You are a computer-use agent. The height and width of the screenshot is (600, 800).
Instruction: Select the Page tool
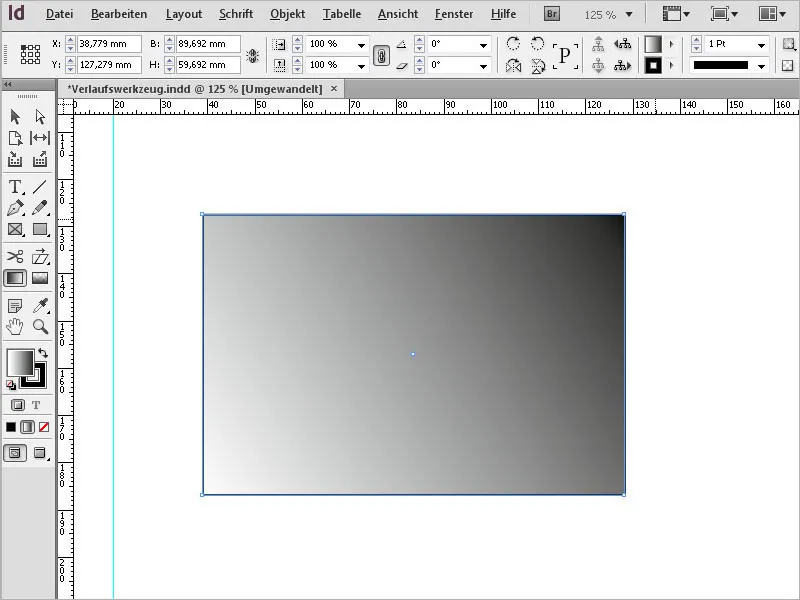[15, 138]
